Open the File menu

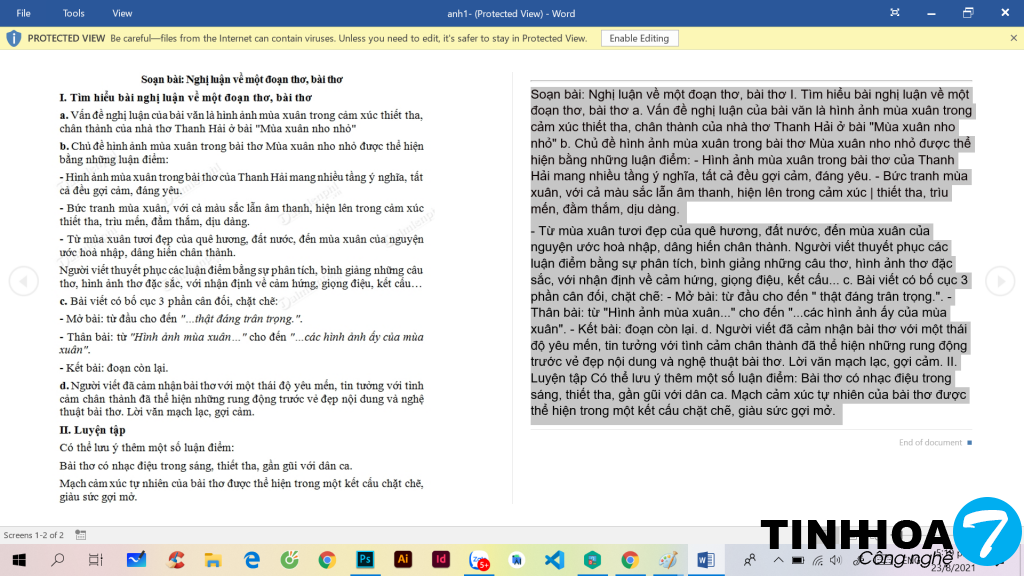[23, 13]
